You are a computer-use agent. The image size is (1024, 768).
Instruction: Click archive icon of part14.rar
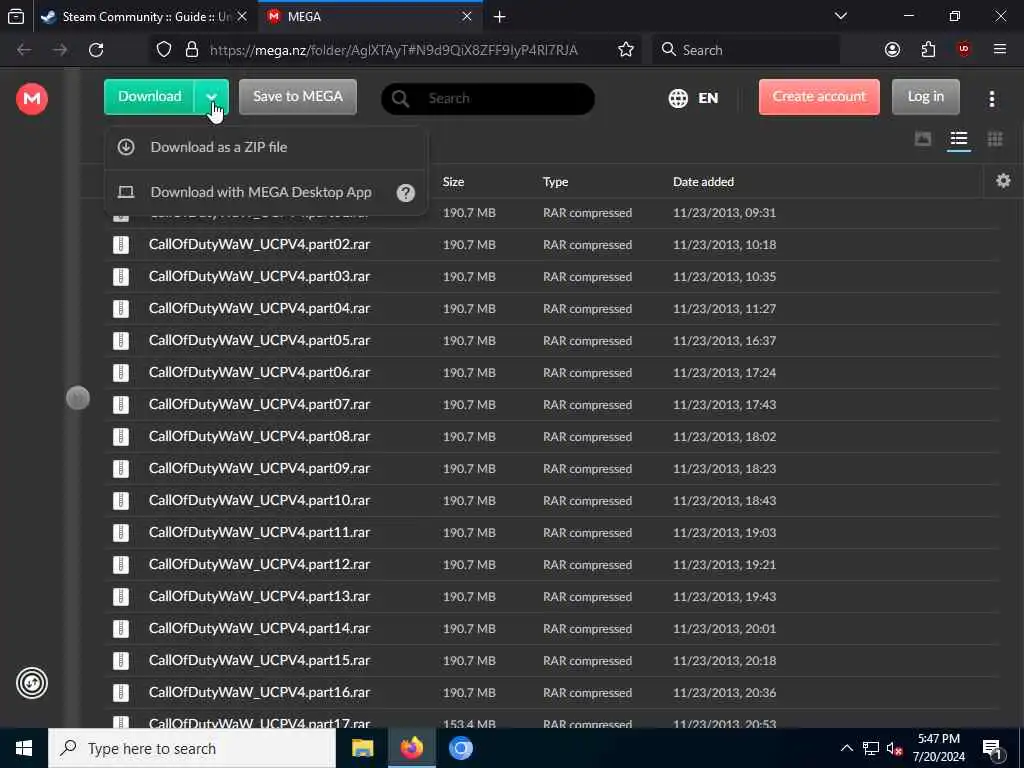pos(121,628)
